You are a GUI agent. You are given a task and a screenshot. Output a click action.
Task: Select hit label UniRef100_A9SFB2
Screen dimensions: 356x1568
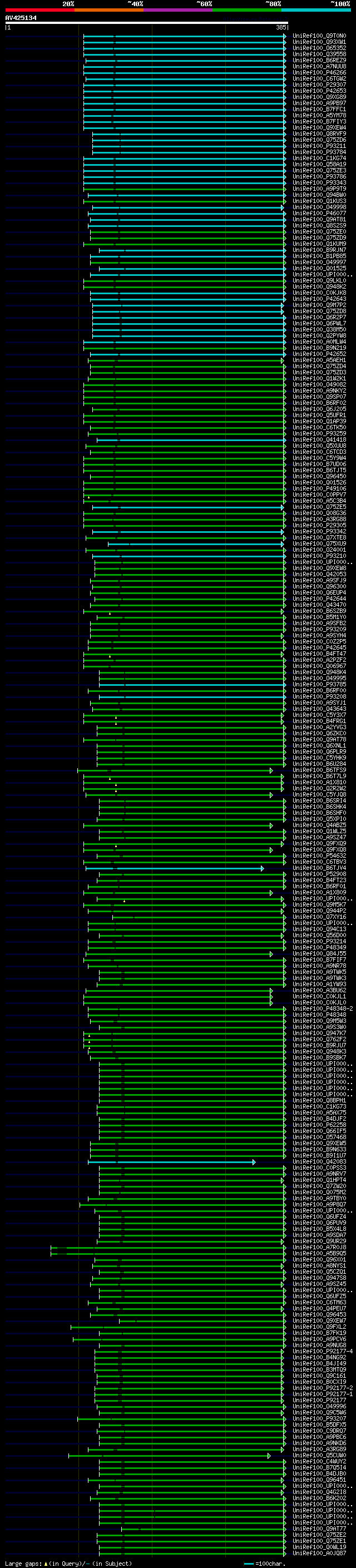pyautogui.click(x=319, y=624)
